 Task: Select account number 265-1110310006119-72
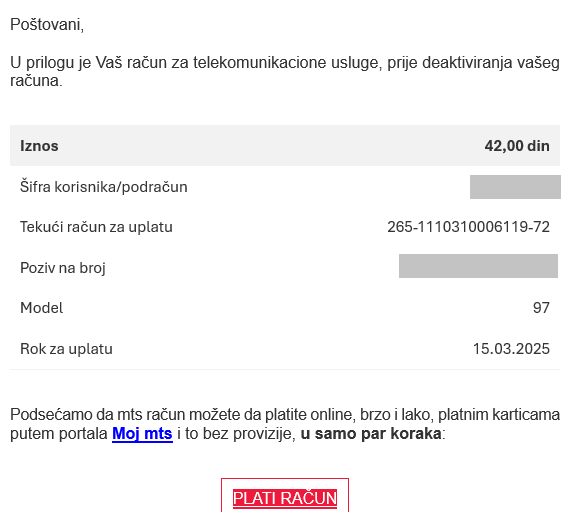coord(468,227)
